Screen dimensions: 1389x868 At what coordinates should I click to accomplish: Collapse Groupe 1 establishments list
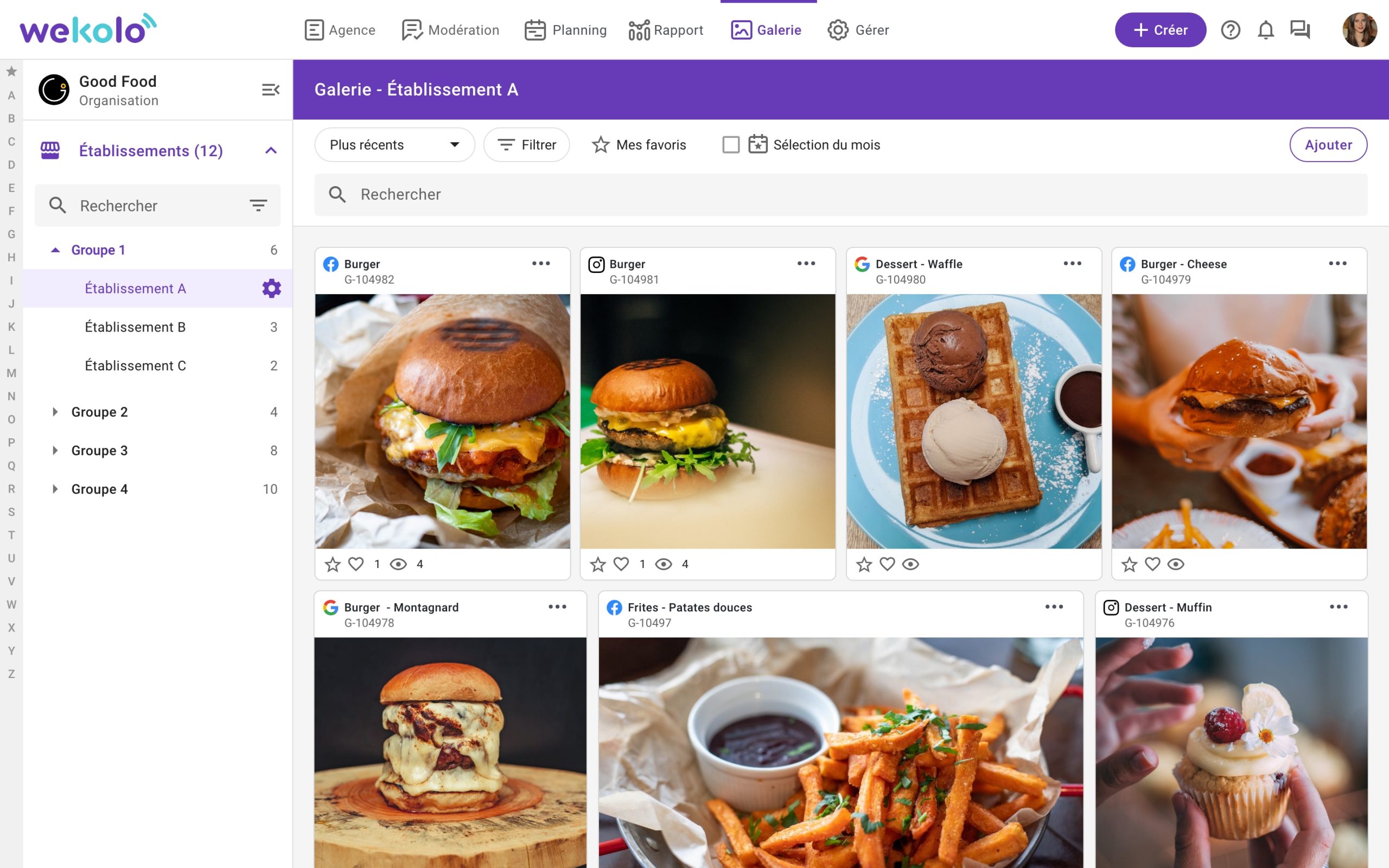point(54,249)
